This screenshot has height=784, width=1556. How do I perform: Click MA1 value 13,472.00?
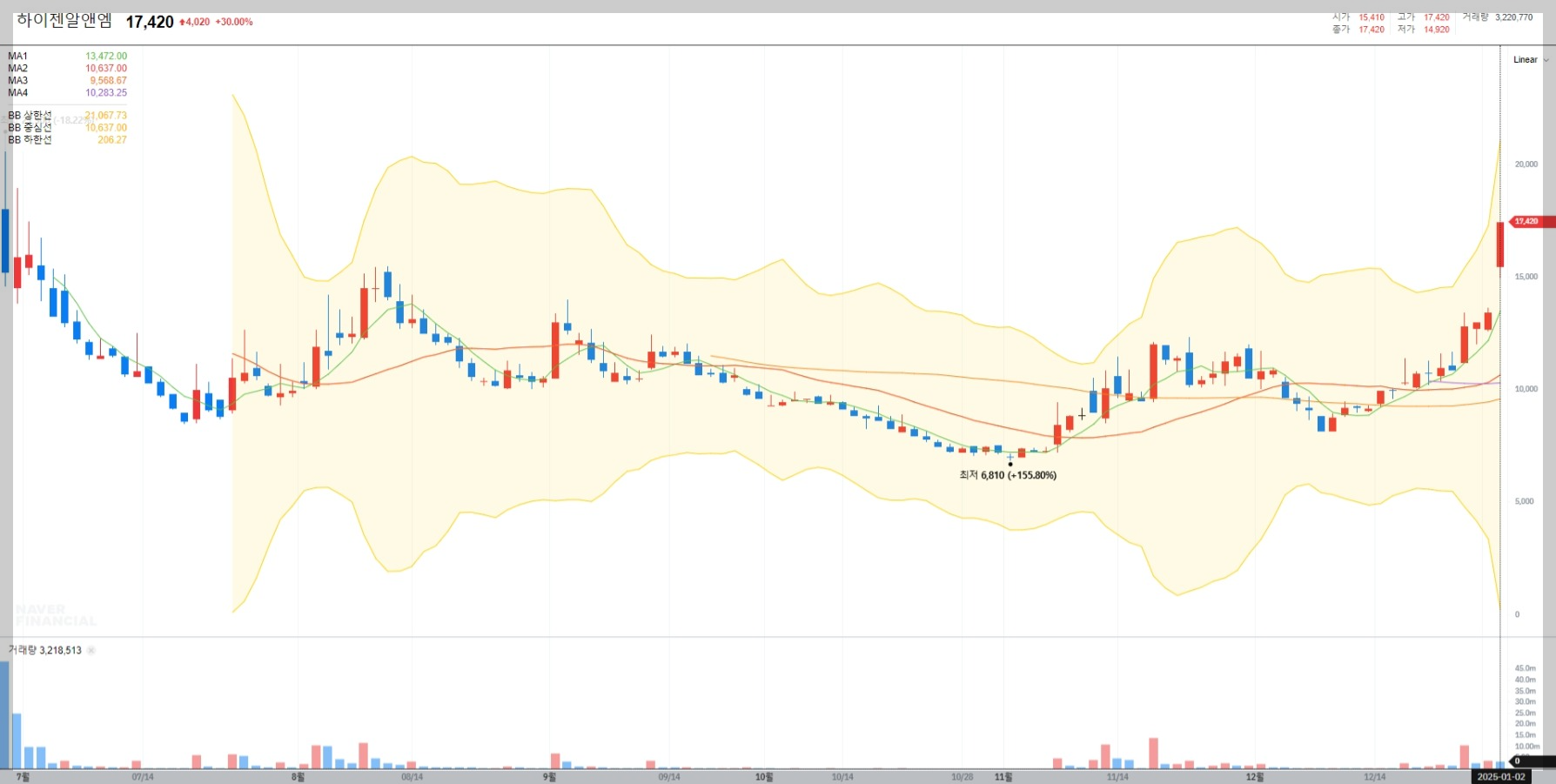point(106,56)
